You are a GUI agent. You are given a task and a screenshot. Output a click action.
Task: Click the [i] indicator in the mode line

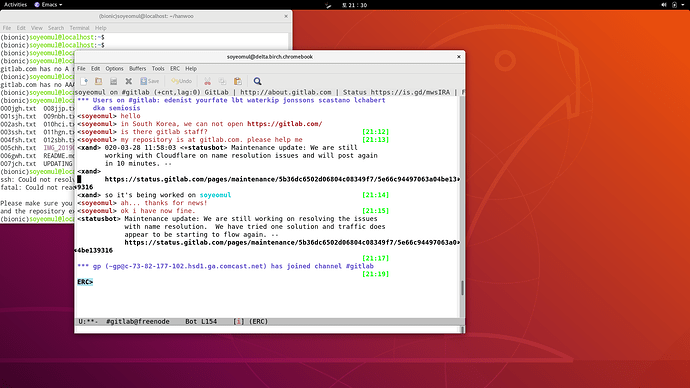point(239,322)
